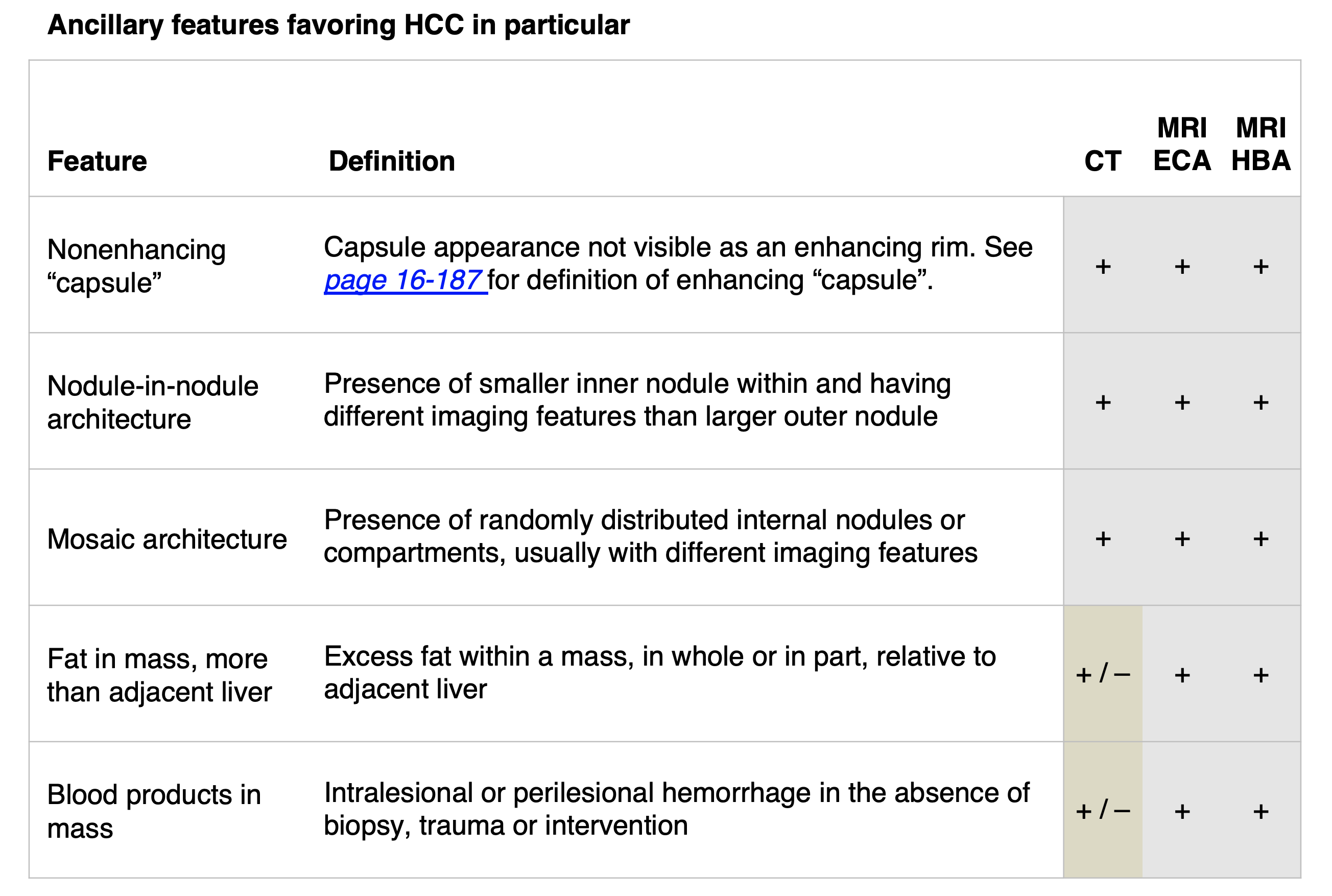The width and height of the screenshot is (1332, 896).
Task: Click the CT plus sign for Nonenhancing capsule
Action: 1103,266
